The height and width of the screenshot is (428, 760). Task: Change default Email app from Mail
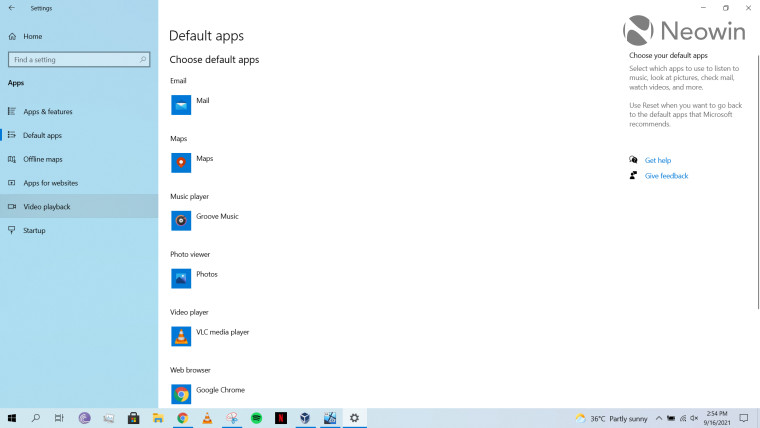tap(203, 101)
